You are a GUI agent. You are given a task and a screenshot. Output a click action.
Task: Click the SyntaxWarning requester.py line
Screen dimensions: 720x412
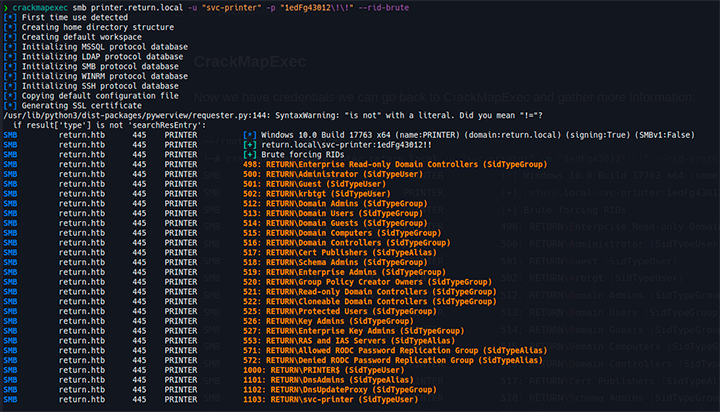coord(273,115)
